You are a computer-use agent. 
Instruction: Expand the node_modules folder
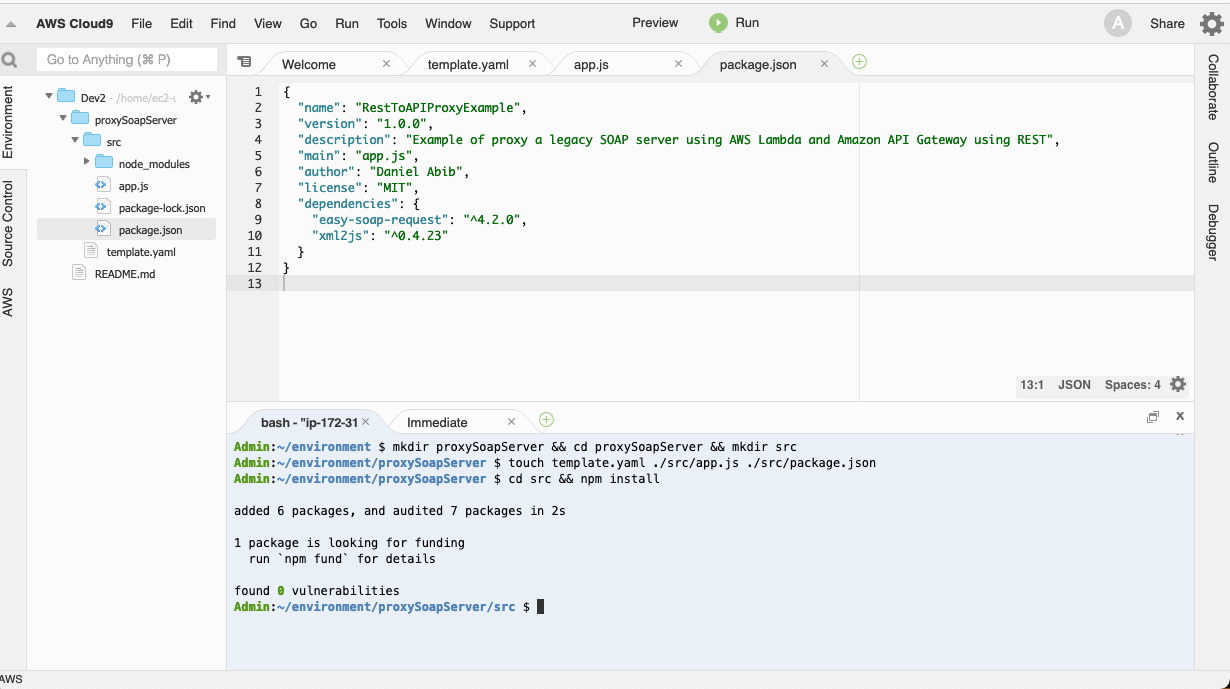point(87,162)
